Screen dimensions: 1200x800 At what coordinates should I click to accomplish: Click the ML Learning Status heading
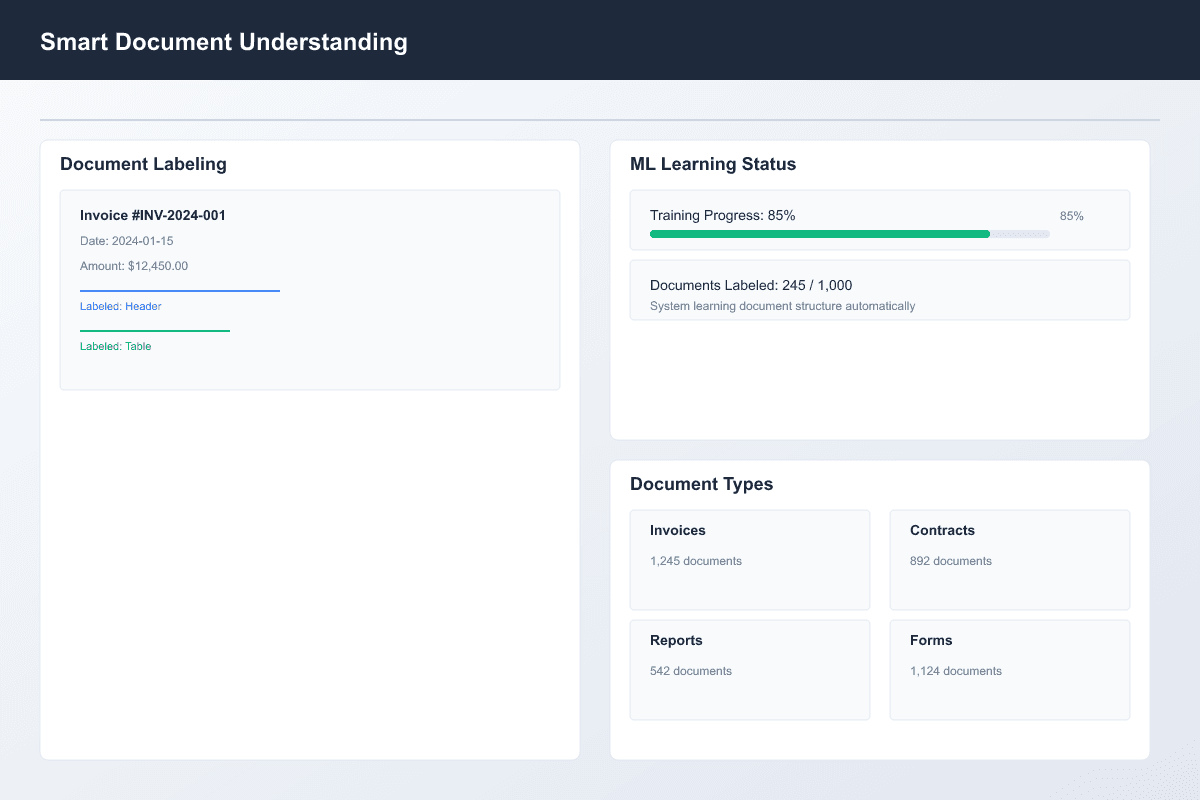pyautogui.click(x=713, y=164)
